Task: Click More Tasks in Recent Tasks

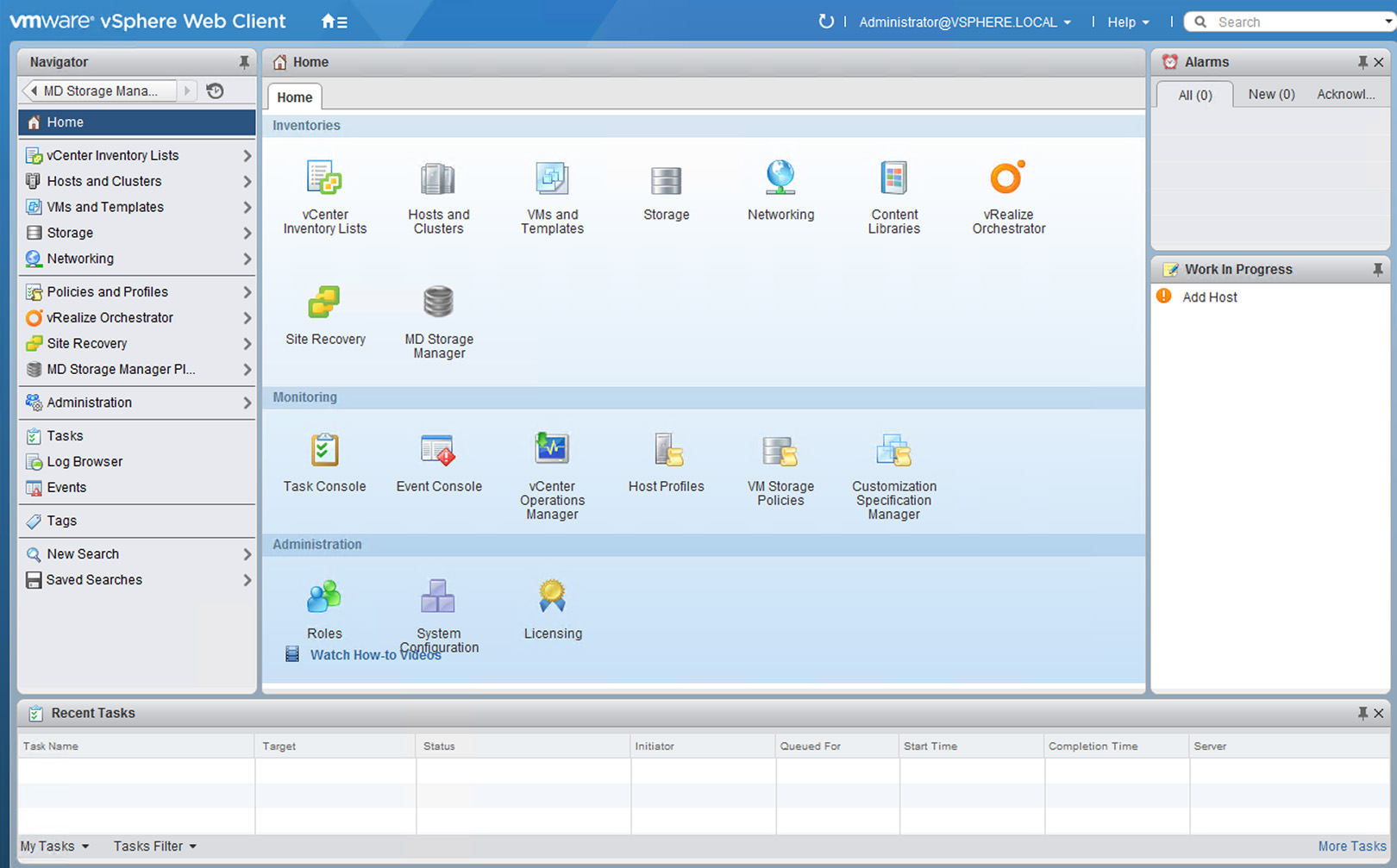Action: tap(1351, 846)
